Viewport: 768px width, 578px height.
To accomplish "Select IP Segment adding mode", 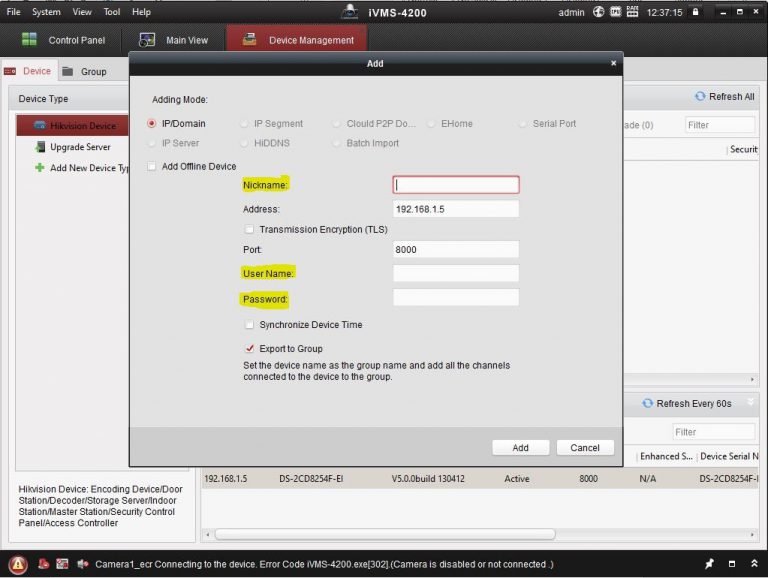I will [x=244, y=123].
